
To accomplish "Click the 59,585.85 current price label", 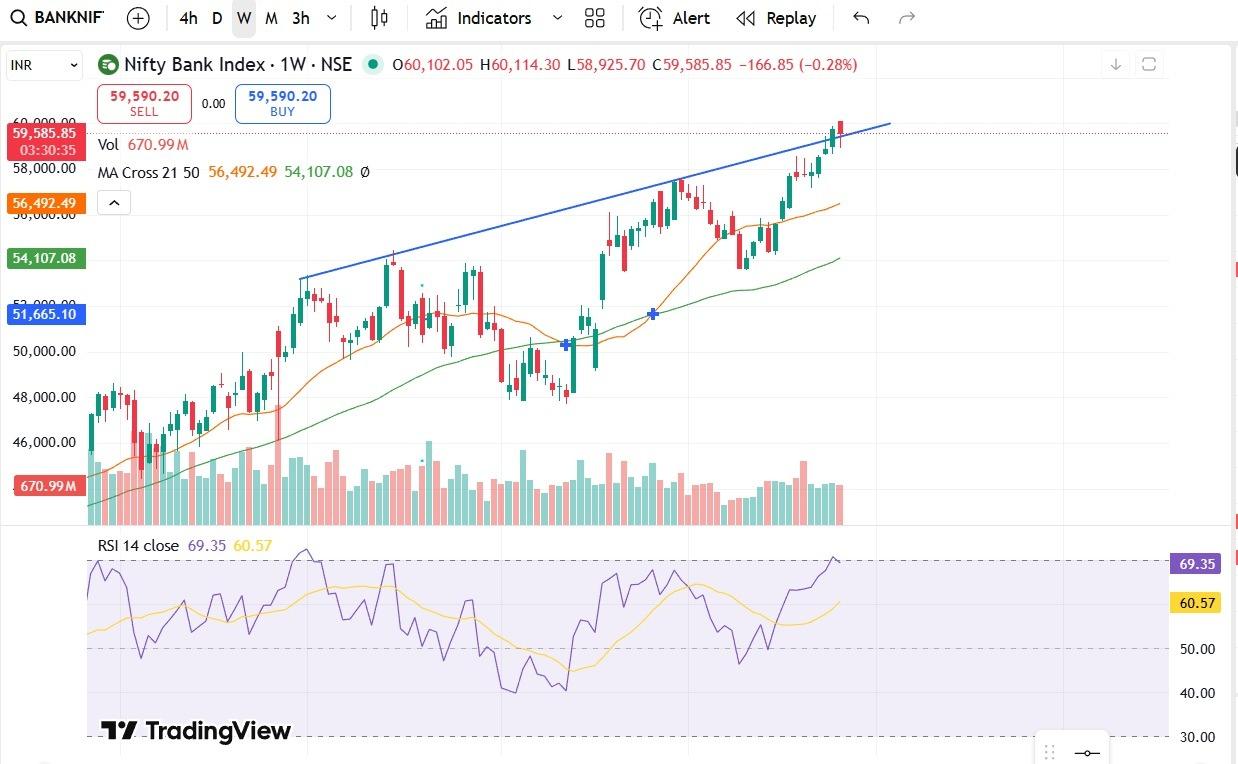I will (47, 133).
